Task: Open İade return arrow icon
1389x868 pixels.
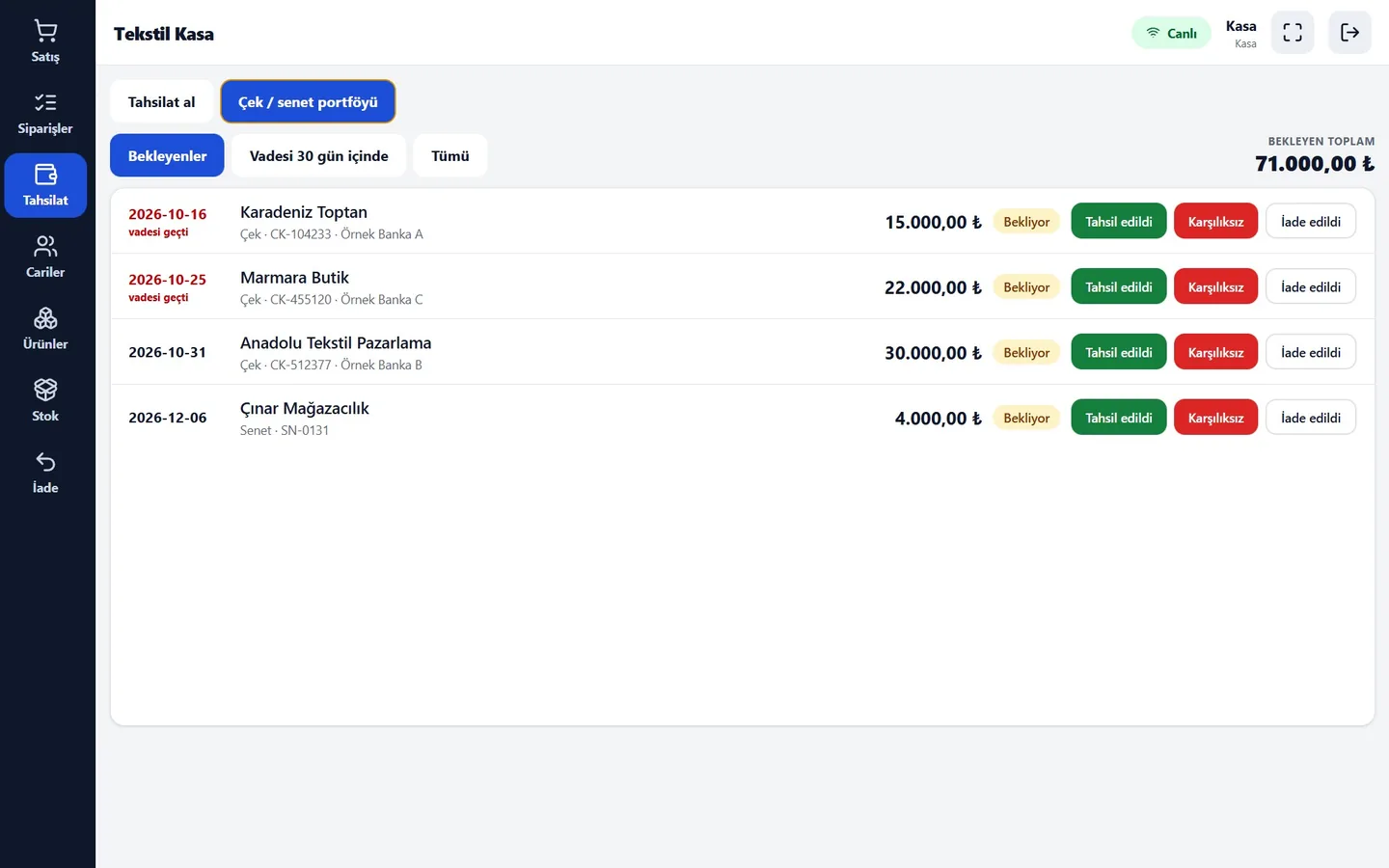Action: tap(45, 462)
